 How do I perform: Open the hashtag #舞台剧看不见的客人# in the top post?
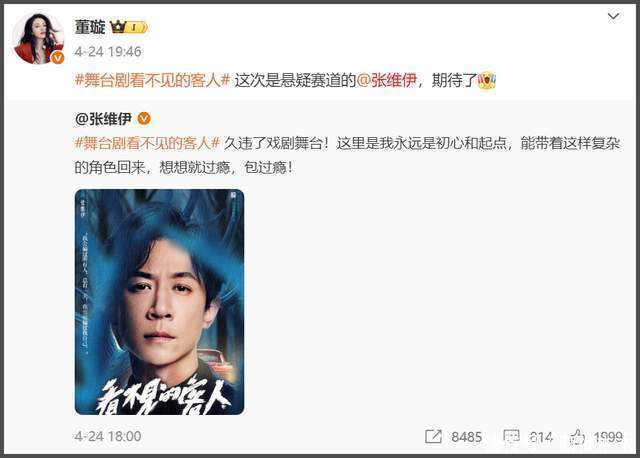153,80
